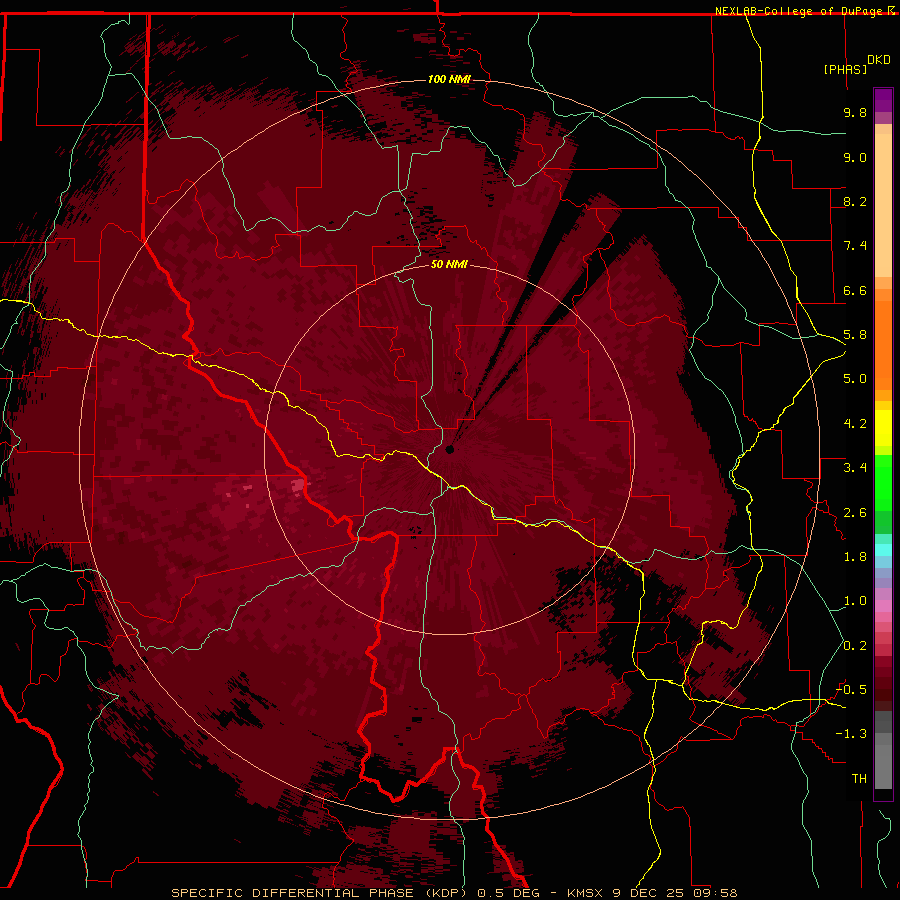Image resolution: width=900 pixels, height=900 pixels.
Task: Click the cyan segment of the color bar
Action: 883,550
